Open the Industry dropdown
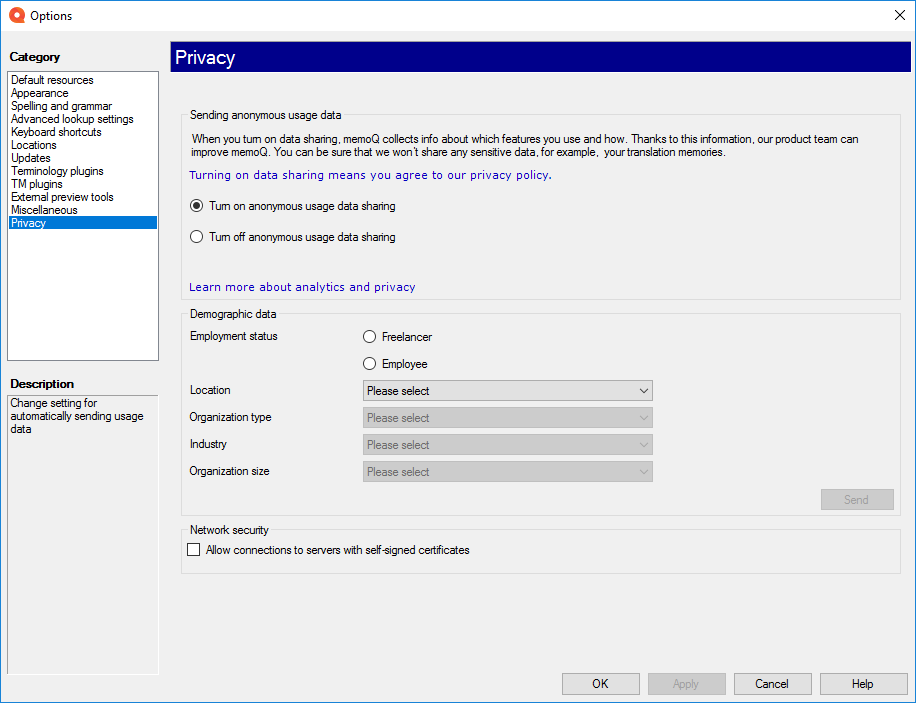The height and width of the screenshot is (703, 916). point(508,445)
